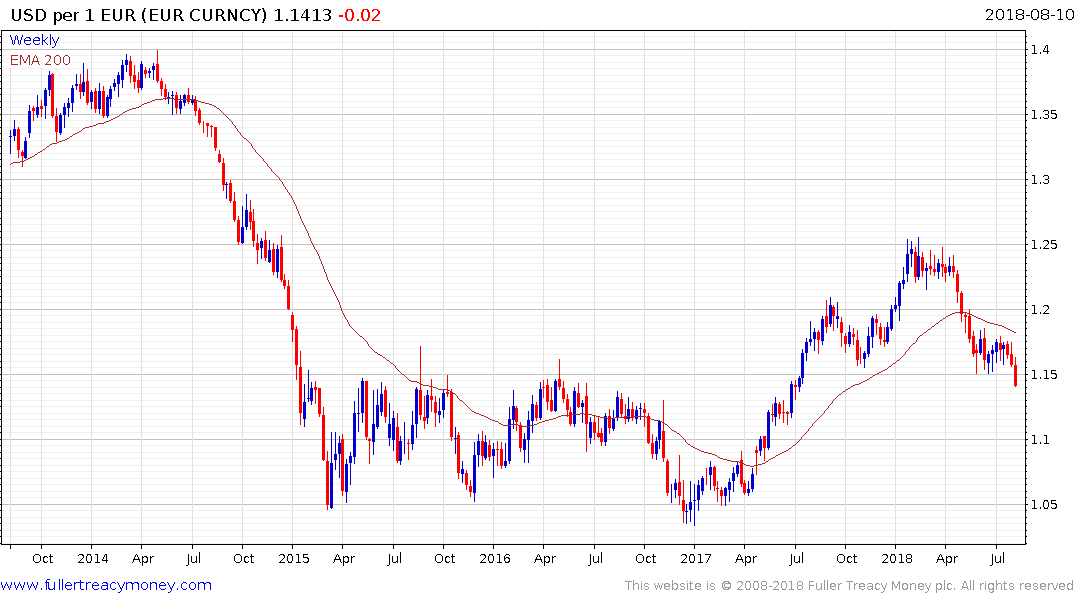The width and height of the screenshot is (1075, 600).
Task: Click the 1.25 y-axis price label
Action: 1043,245
